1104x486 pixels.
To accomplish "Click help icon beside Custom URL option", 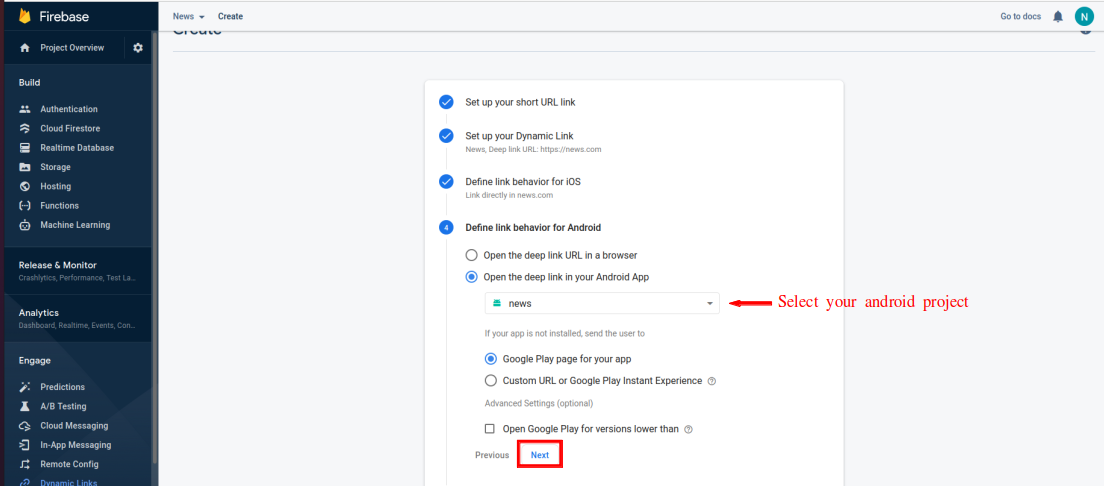I will click(x=712, y=381).
